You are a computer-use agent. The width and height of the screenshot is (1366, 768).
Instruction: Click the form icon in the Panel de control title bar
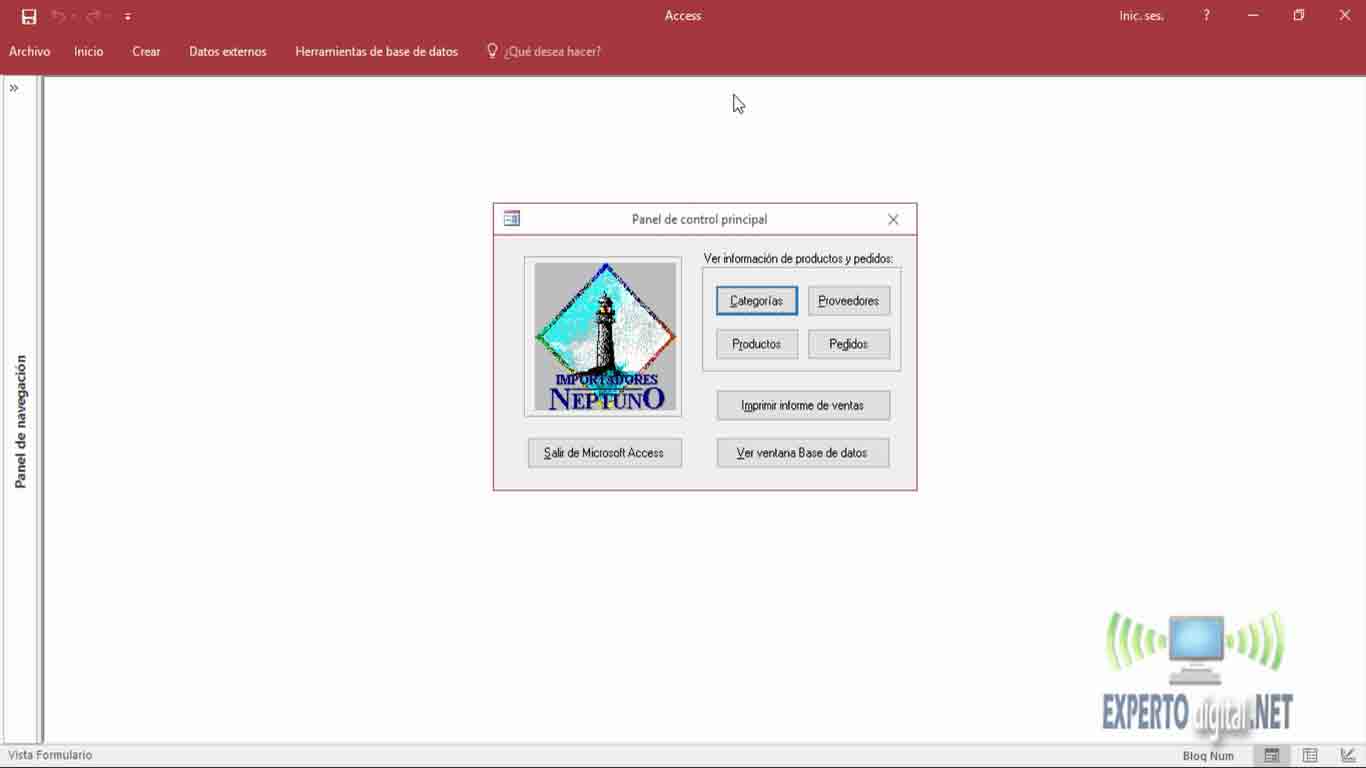coord(512,219)
